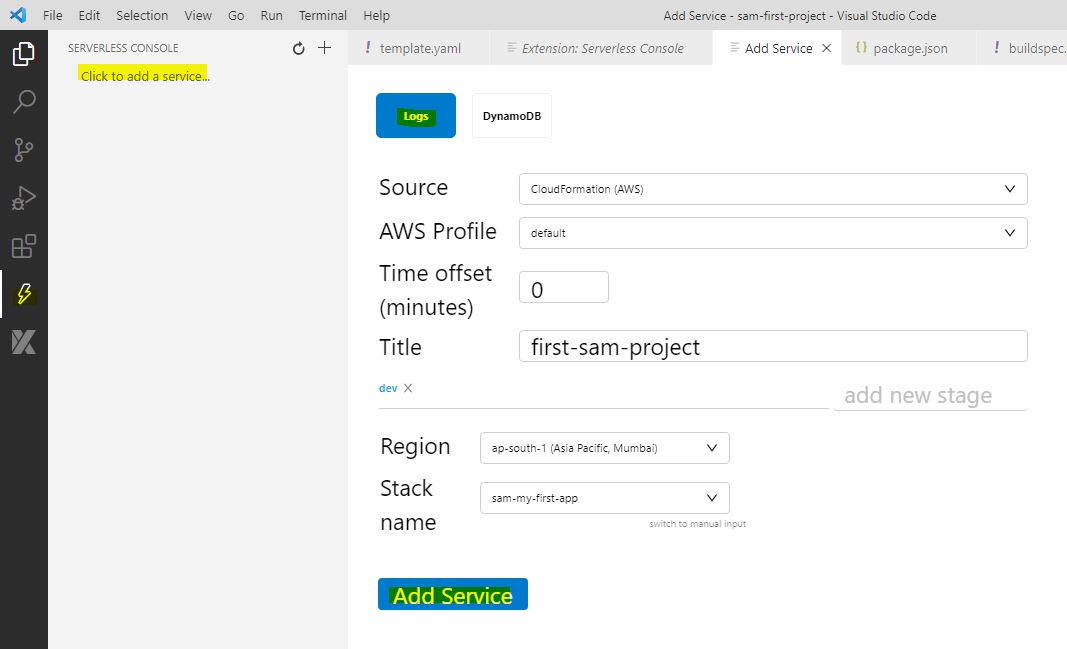Expand the Region dropdown
The height and width of the screenshot is (649, 1067).
604,448
